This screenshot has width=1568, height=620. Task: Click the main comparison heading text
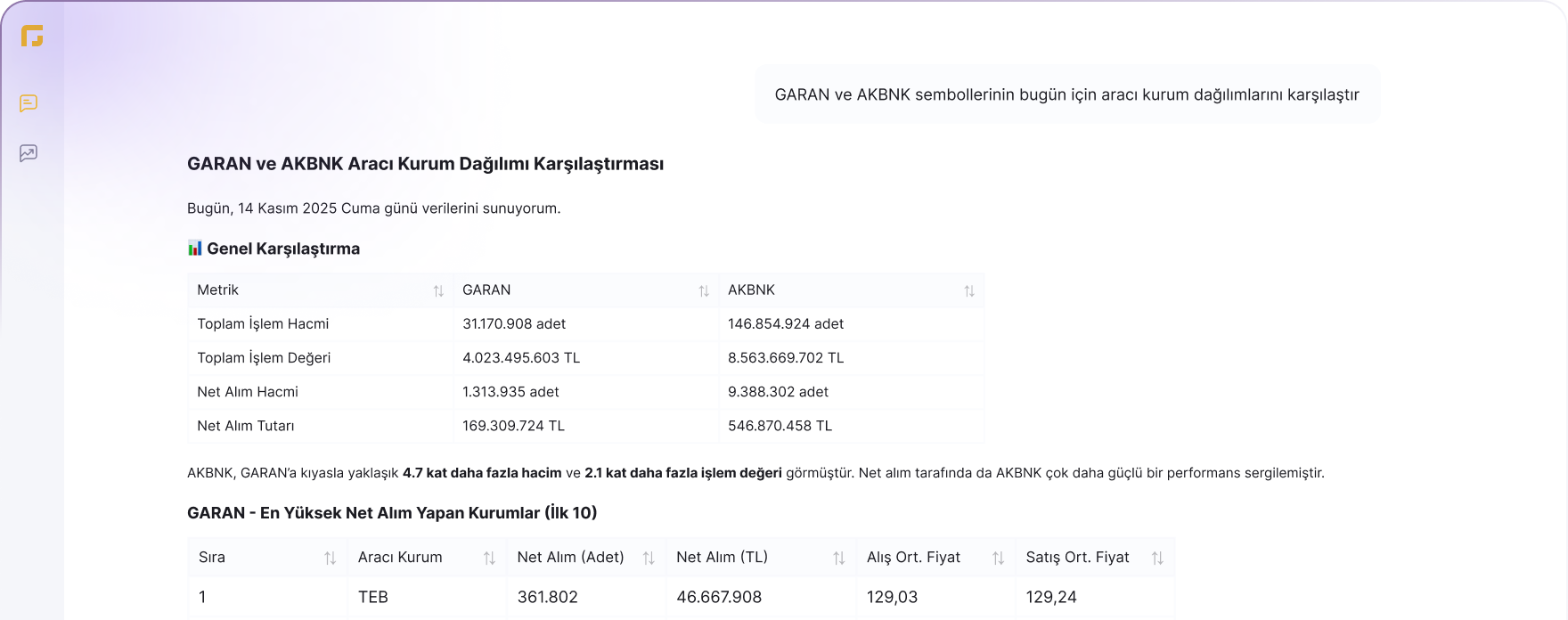pyautogui.click(x=425, y=164)
